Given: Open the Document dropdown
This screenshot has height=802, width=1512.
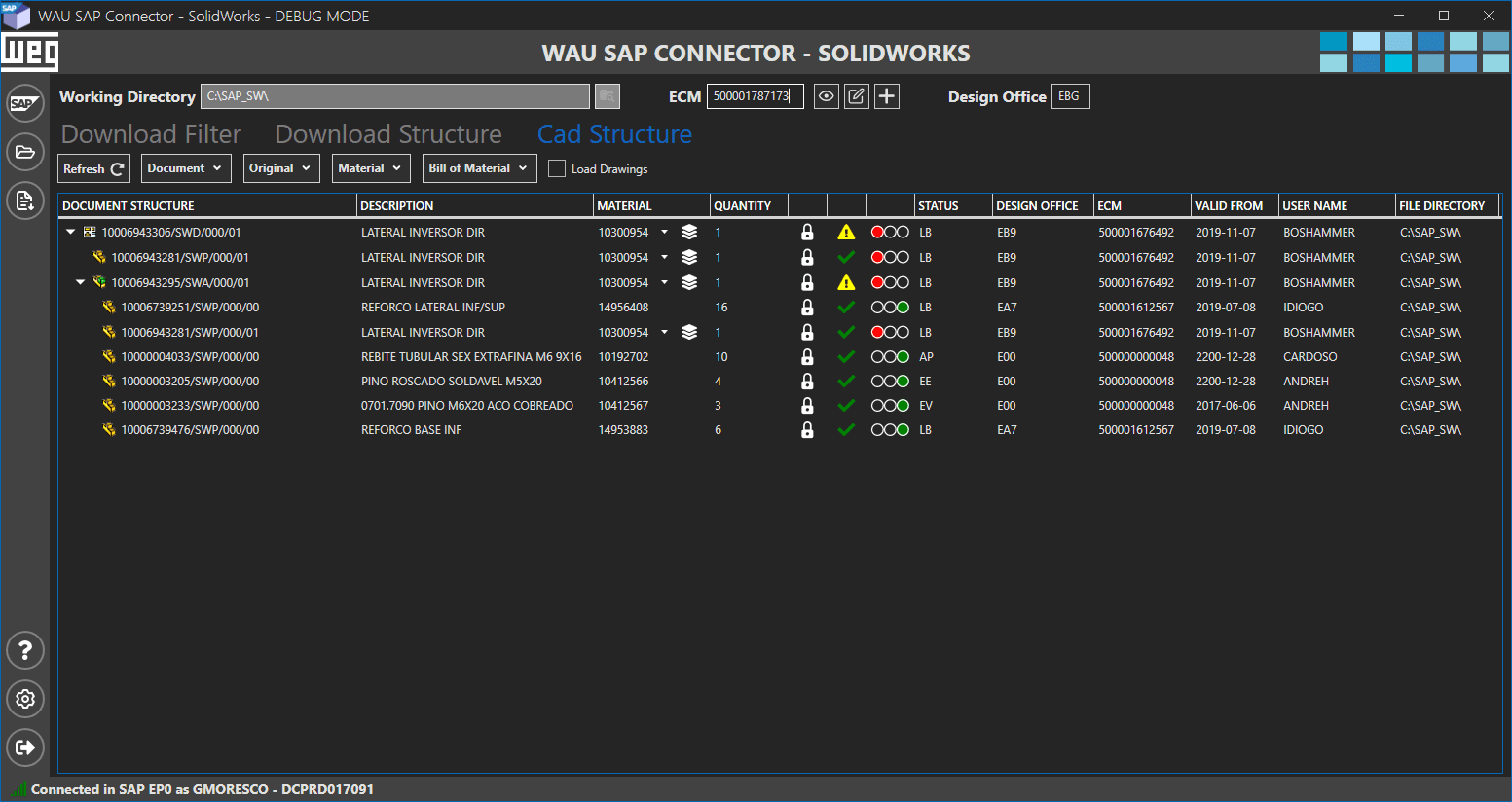Looking at the screenshot, I should click(186, 168).
